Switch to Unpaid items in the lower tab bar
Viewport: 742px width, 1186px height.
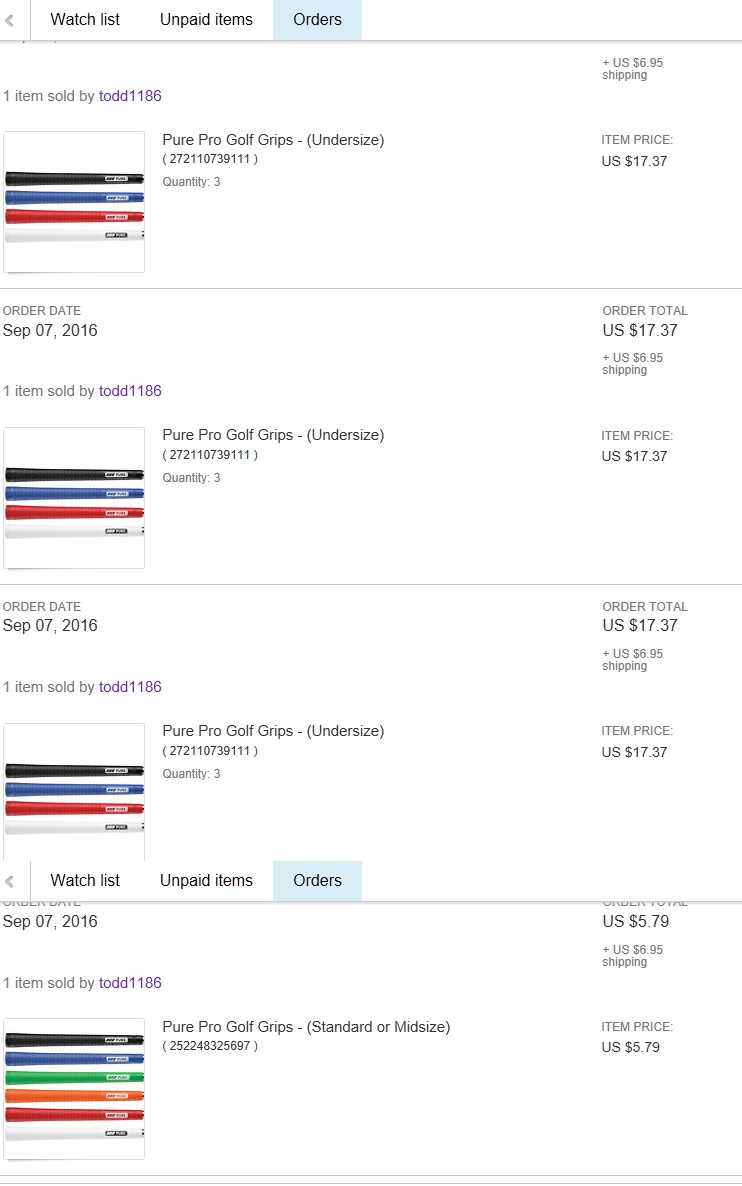click(206, 881)
